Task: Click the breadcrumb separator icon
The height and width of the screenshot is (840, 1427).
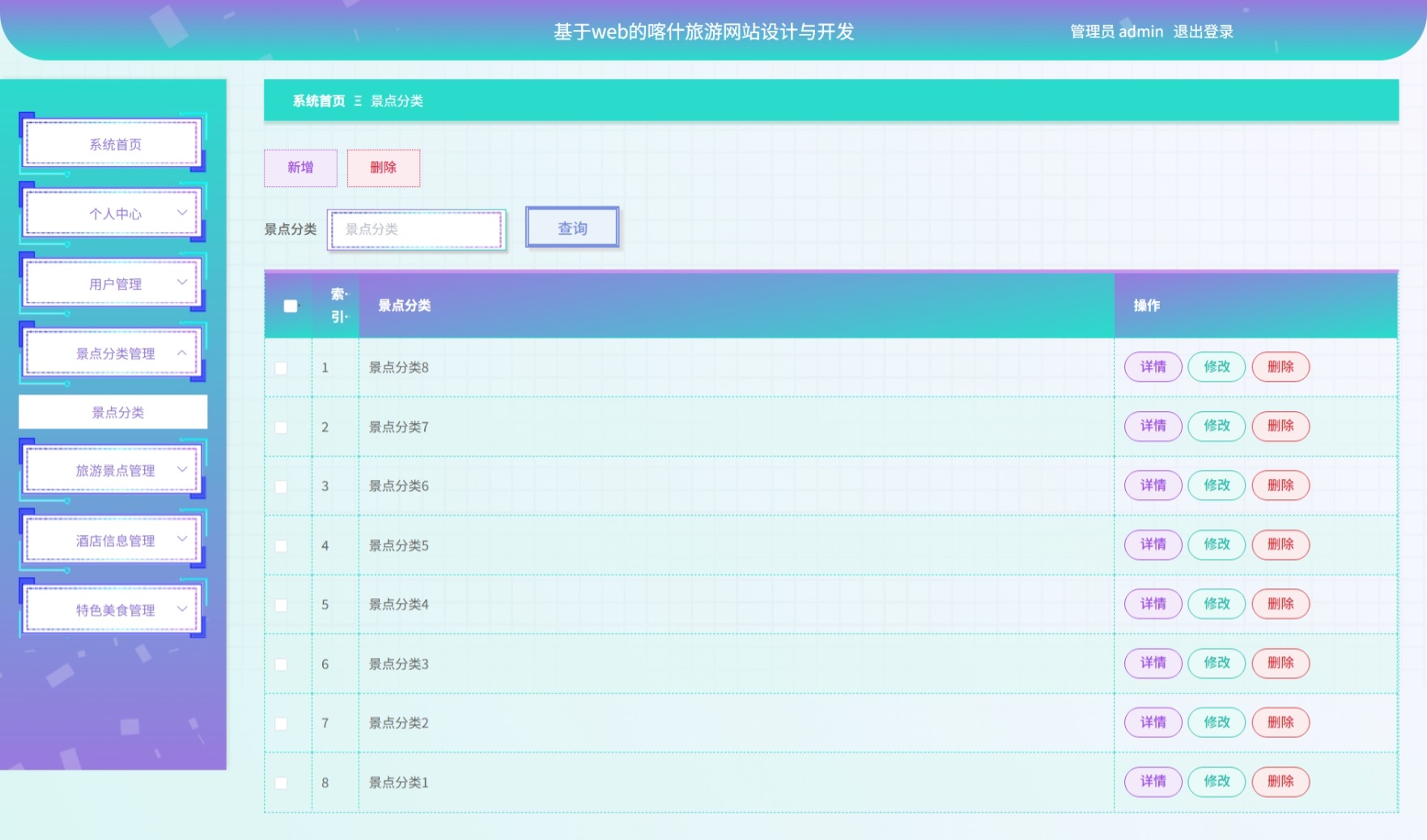Action: (x=358, y=101)
